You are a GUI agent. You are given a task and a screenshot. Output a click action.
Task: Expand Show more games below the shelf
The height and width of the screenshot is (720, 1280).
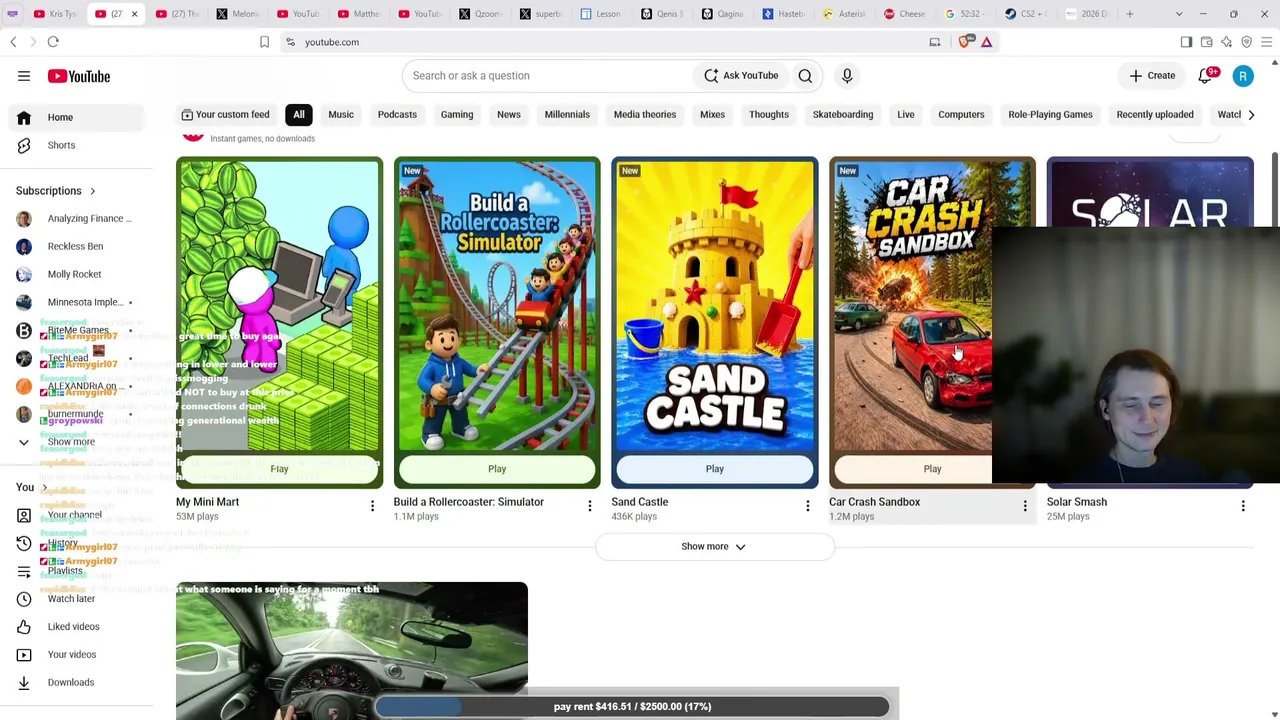(714, 547)
